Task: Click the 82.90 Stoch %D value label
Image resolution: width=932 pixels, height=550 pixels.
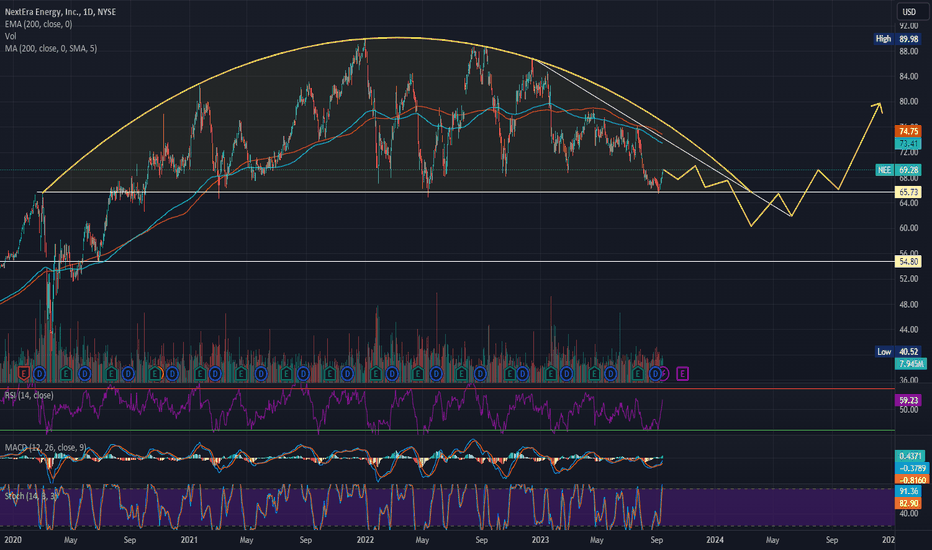Action: [x=908, y=503]
